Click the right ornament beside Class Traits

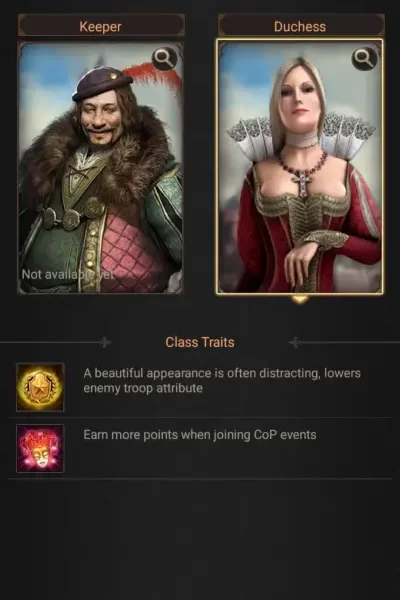(294, 342)
